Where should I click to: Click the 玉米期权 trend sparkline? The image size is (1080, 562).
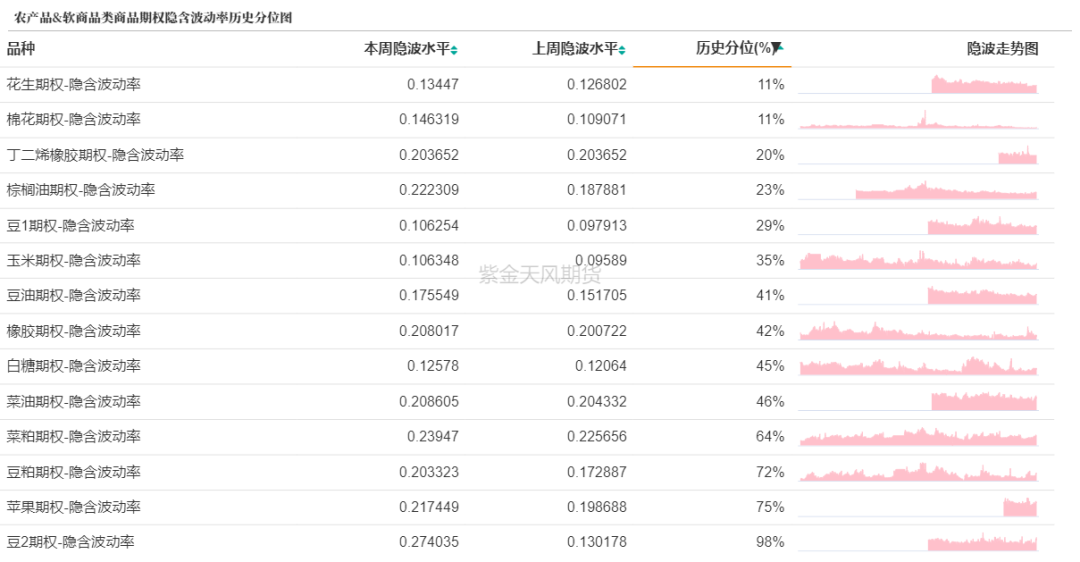[x=918, y=261]
